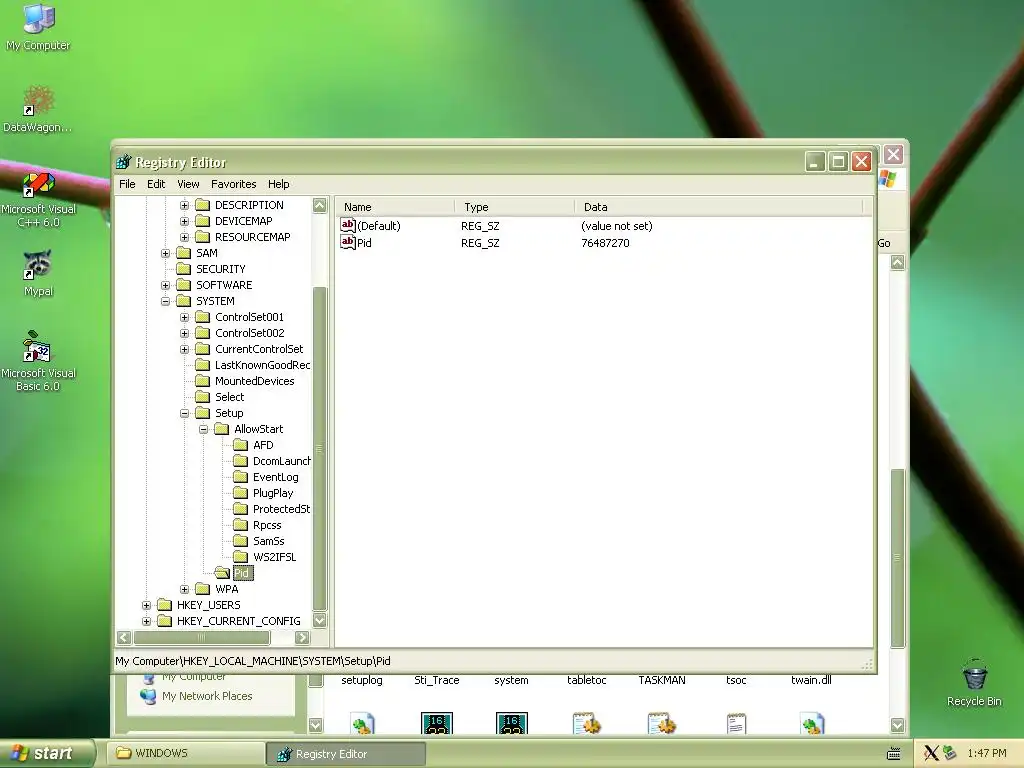Open the File menu

tap(127, 184)
